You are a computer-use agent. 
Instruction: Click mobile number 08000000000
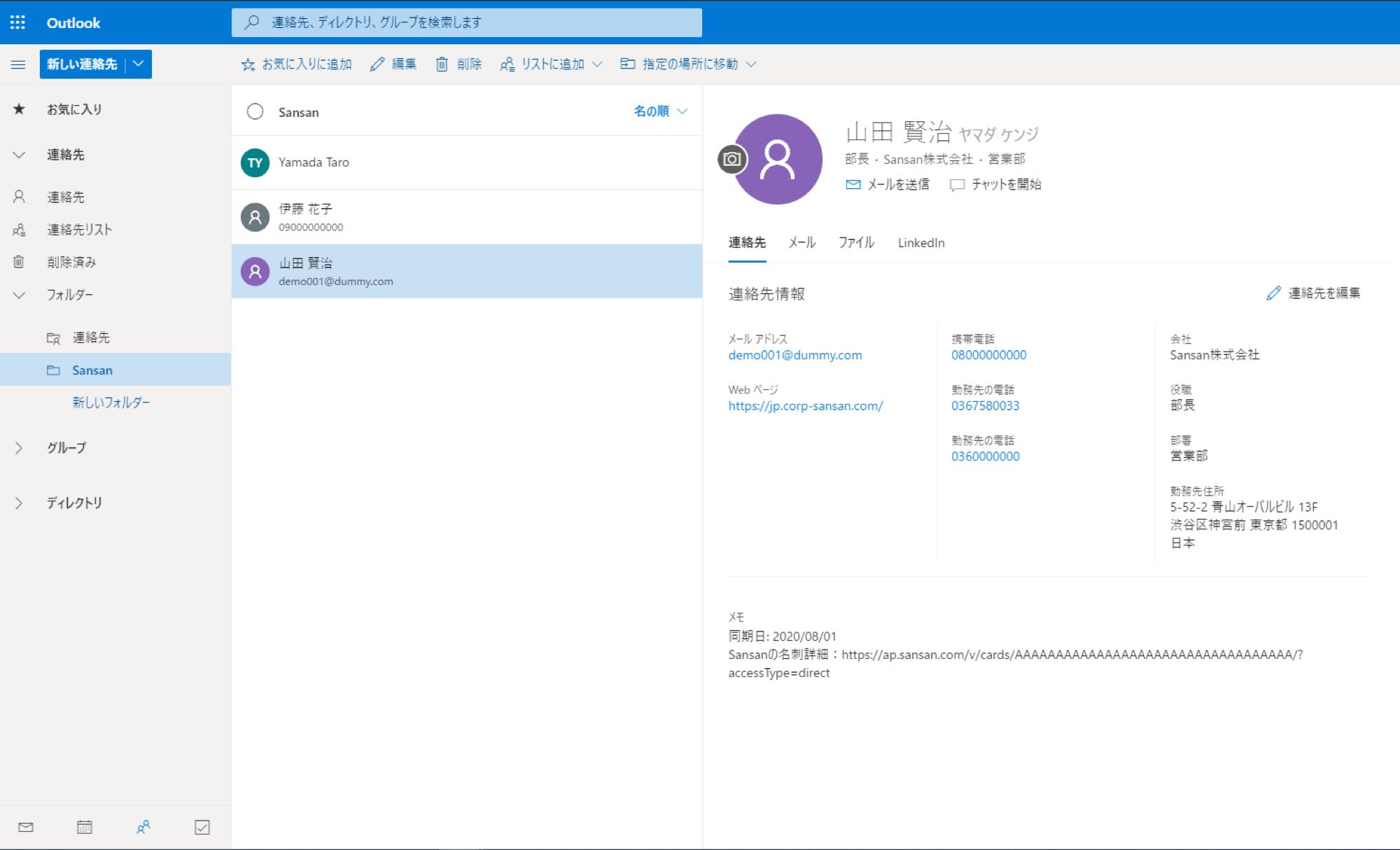[988, 355]
